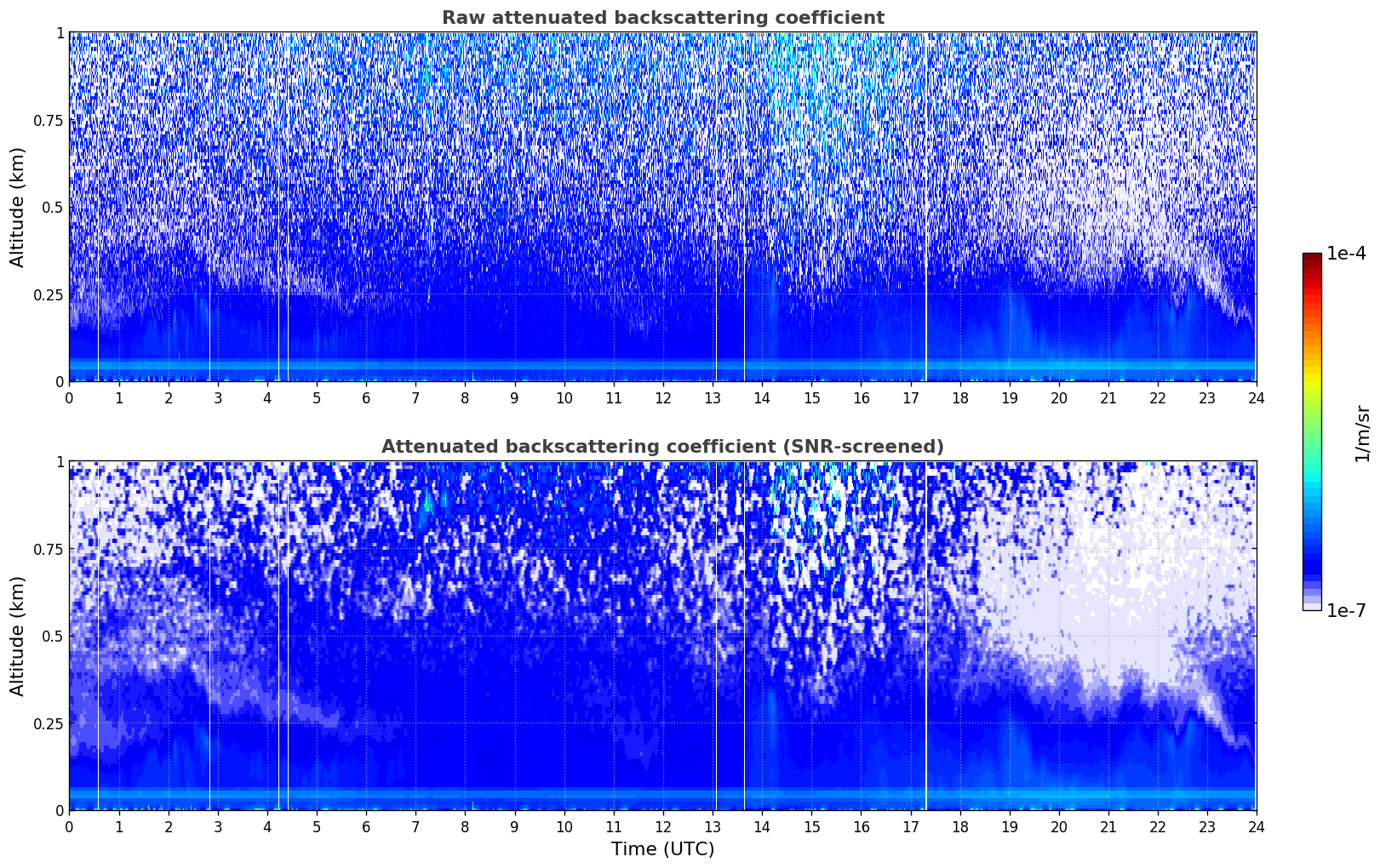Viewport: 1380px width, 868px height.
Task: Click the 'Raw attenuated backscattering coefficient' title
Action: tap(662, 18)
